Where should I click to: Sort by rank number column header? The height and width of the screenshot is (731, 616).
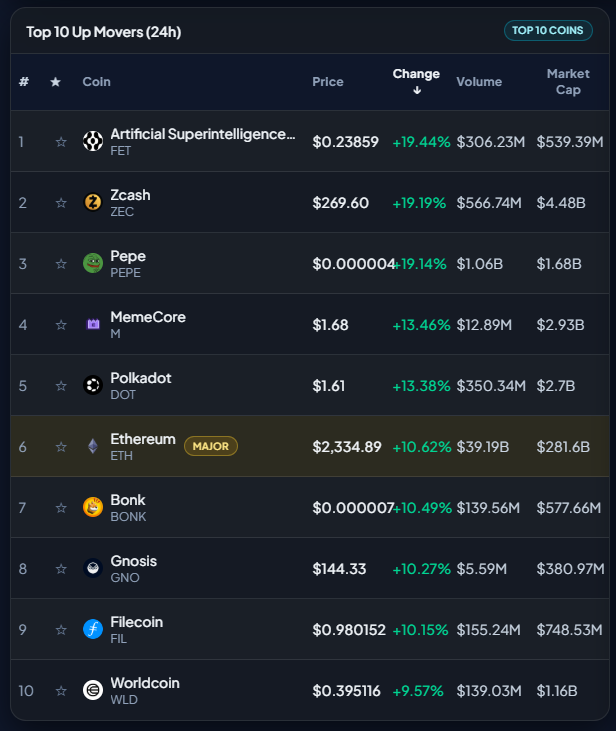tap(24, 82)
